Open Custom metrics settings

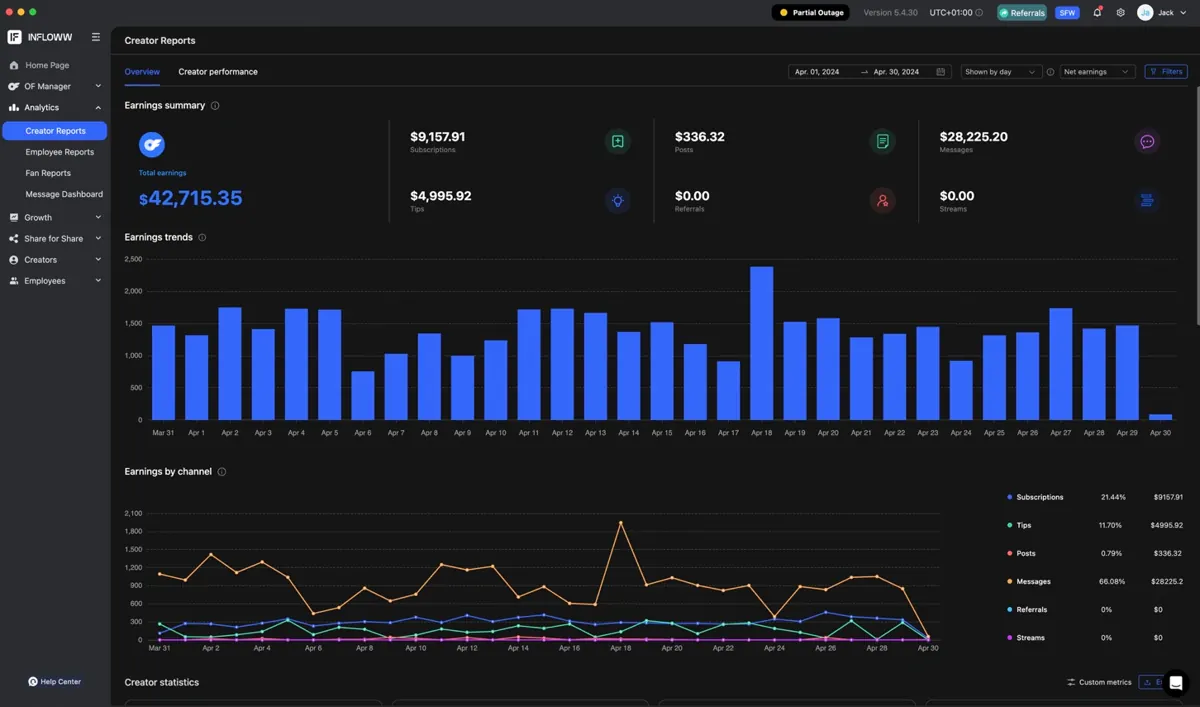tap(1099, 682)
